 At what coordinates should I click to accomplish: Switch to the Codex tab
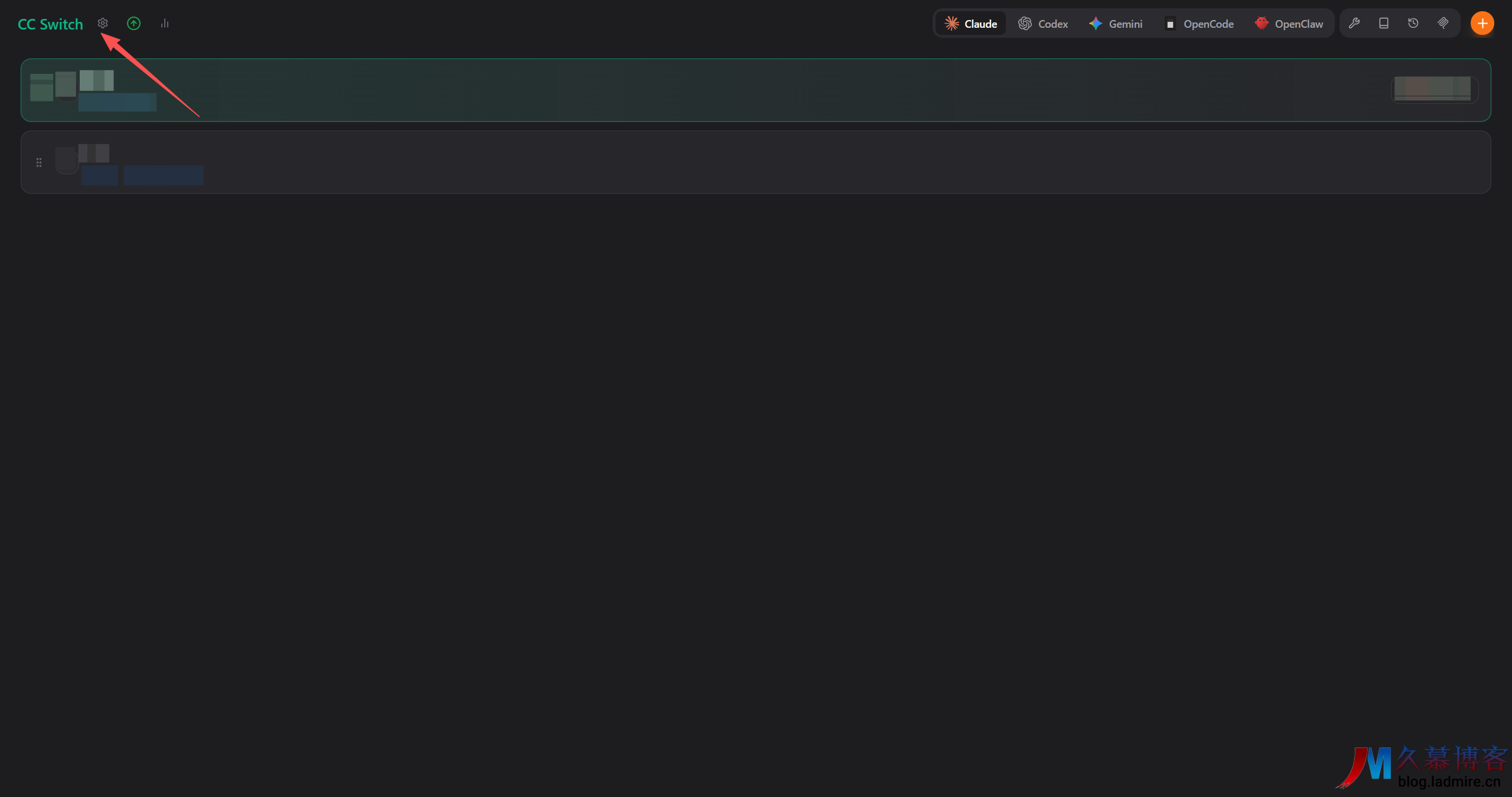coord(1044,24)
